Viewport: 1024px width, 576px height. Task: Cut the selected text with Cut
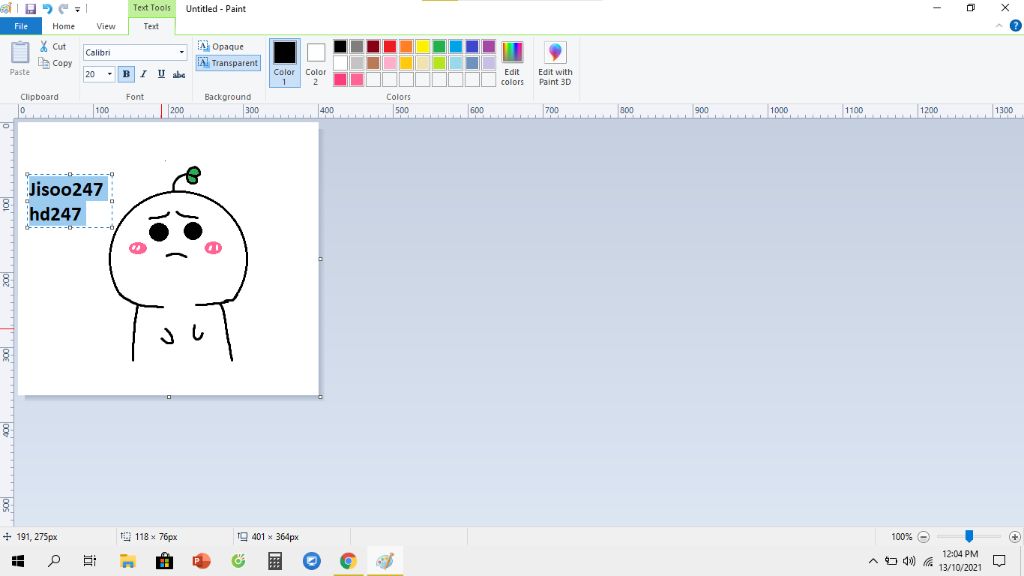click(53, 46)
